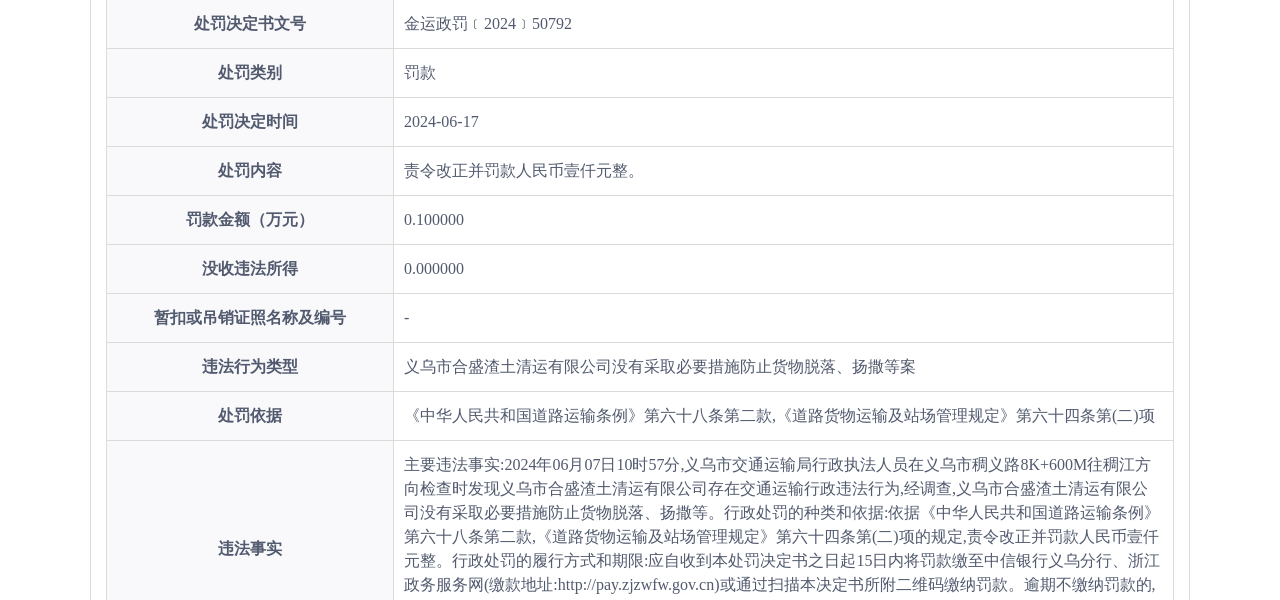Click the 没收违法所得 label
The image size is (1280, 600).
(x=250, y=269)
